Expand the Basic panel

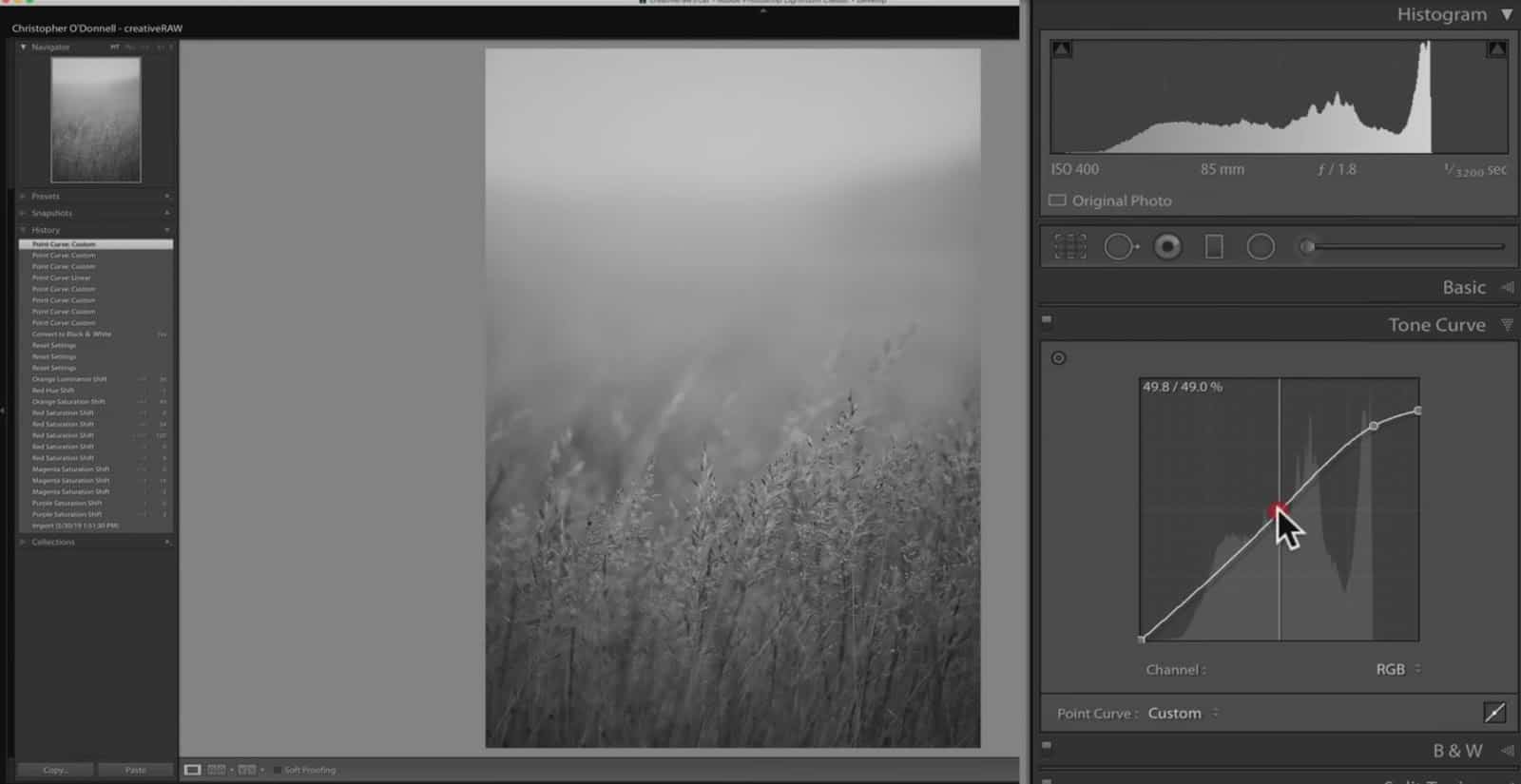point(1507,287)
